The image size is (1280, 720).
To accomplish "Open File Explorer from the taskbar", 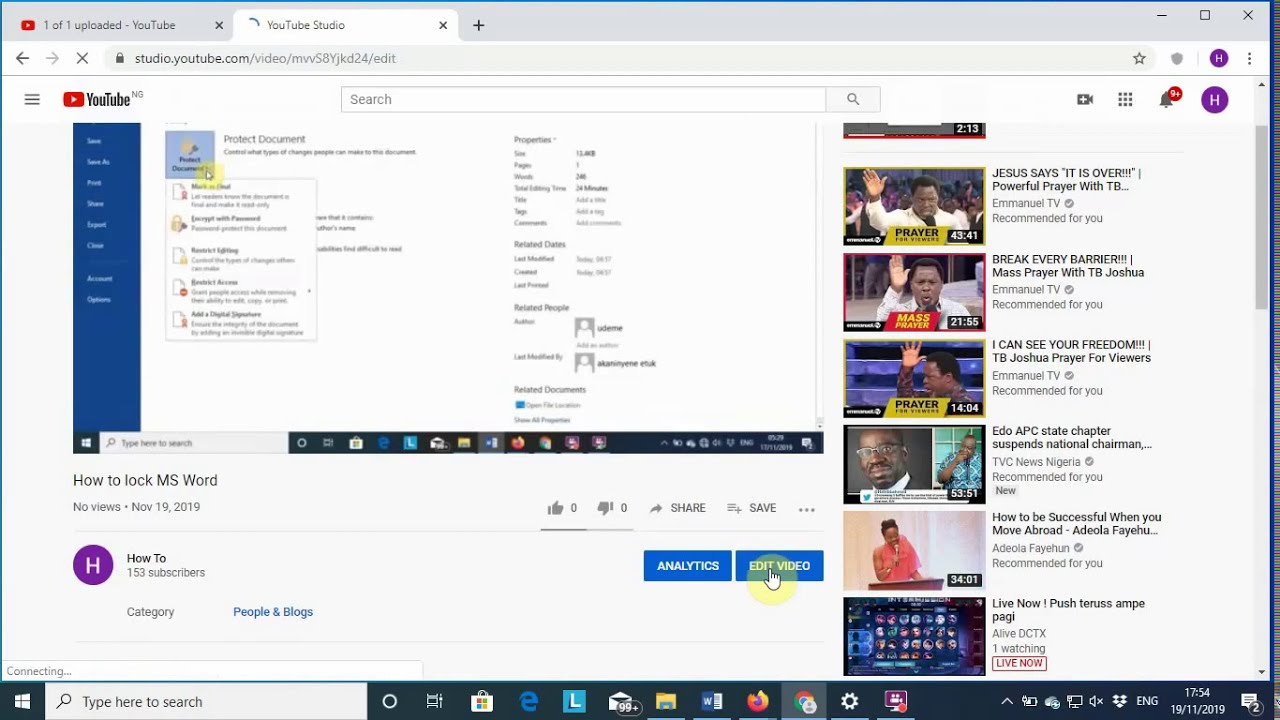I will coord(666,701).
